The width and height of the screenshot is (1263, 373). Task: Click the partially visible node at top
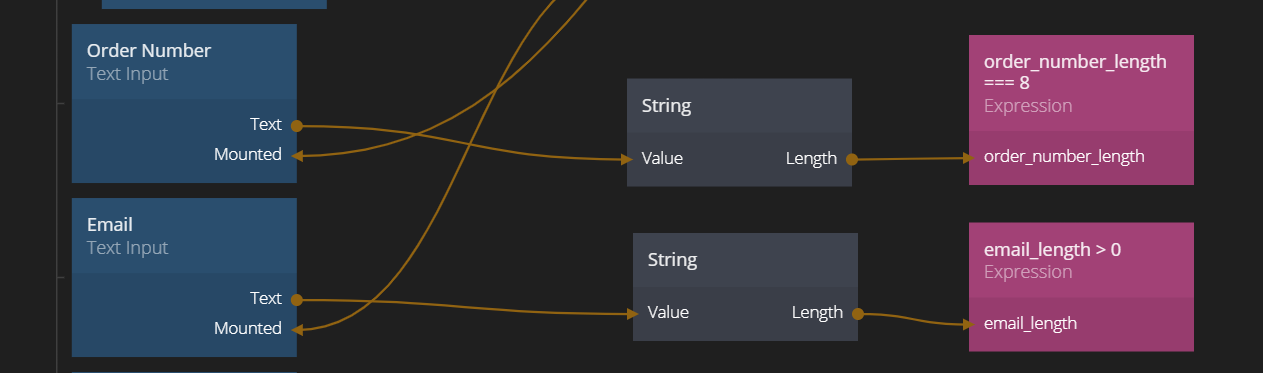[x=214, y=4]
